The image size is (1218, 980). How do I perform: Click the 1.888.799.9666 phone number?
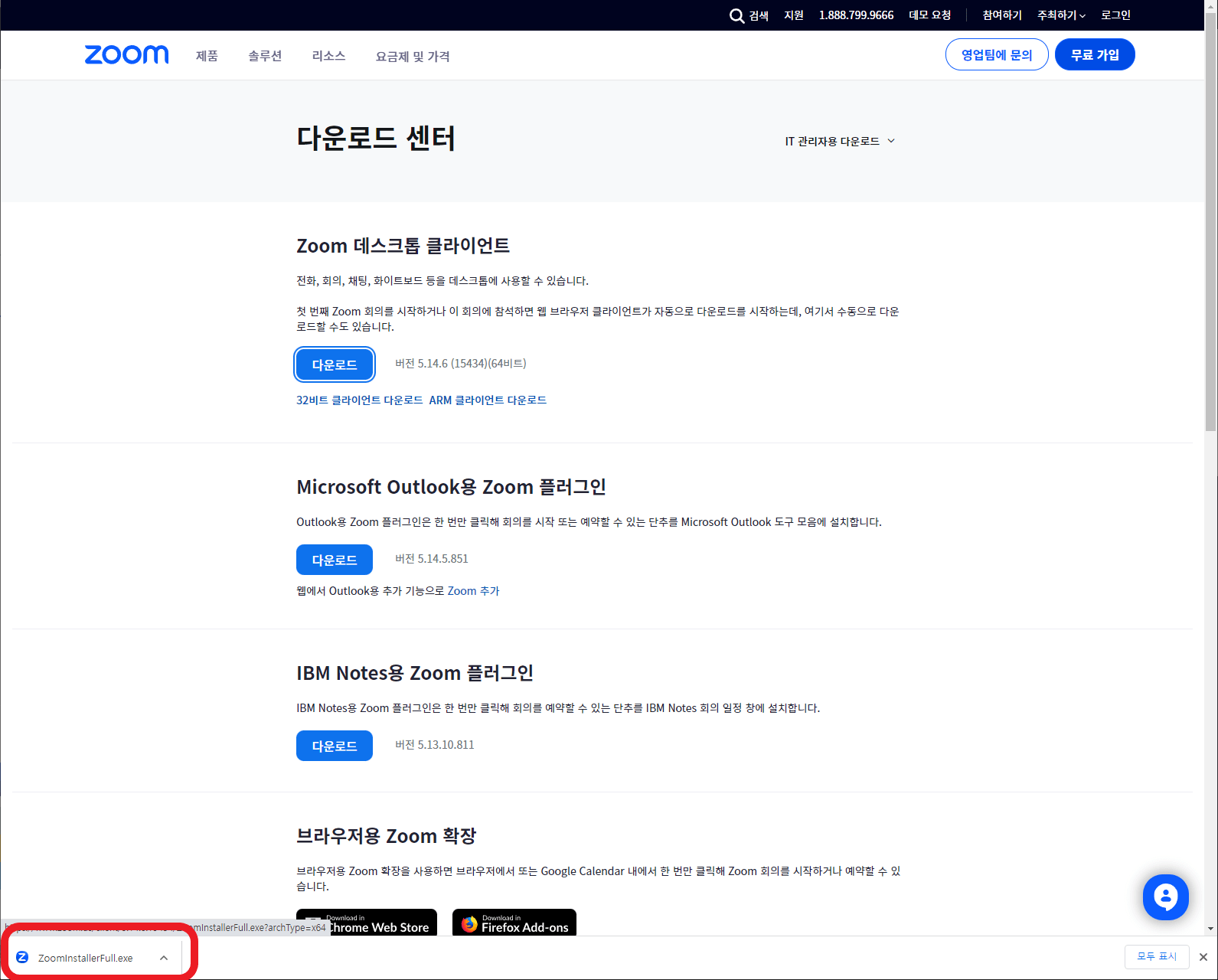pos(856,15)
